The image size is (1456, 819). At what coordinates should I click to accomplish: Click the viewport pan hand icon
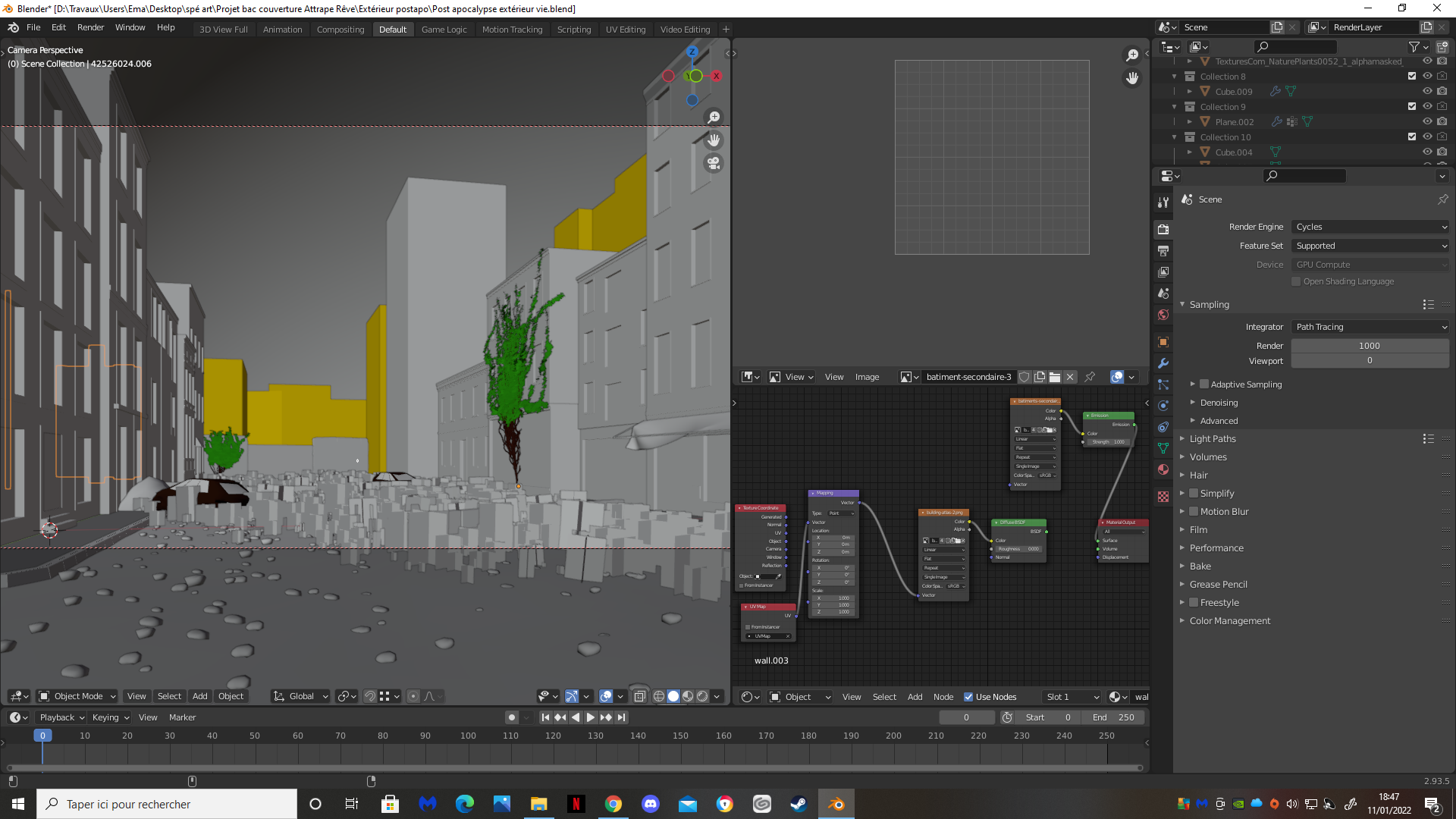pyautogui.click(x=714, y=140)
